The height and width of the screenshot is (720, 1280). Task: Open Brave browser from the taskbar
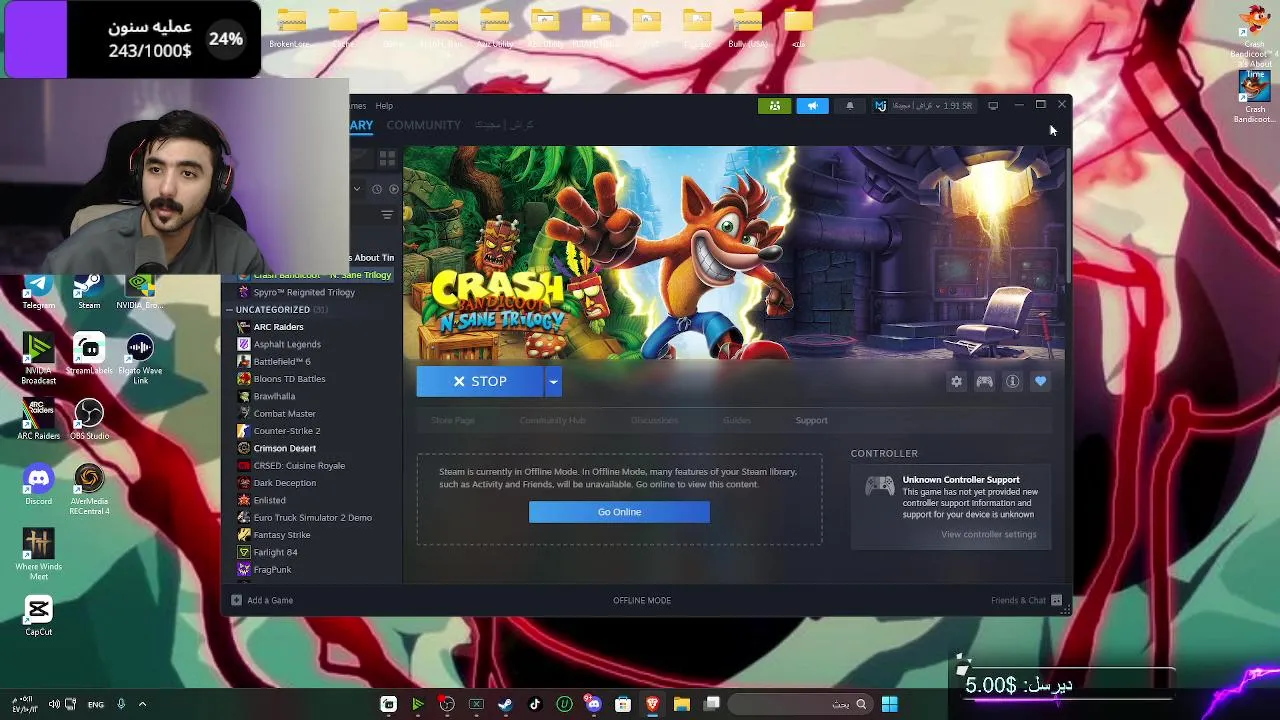tap(652, 704)
